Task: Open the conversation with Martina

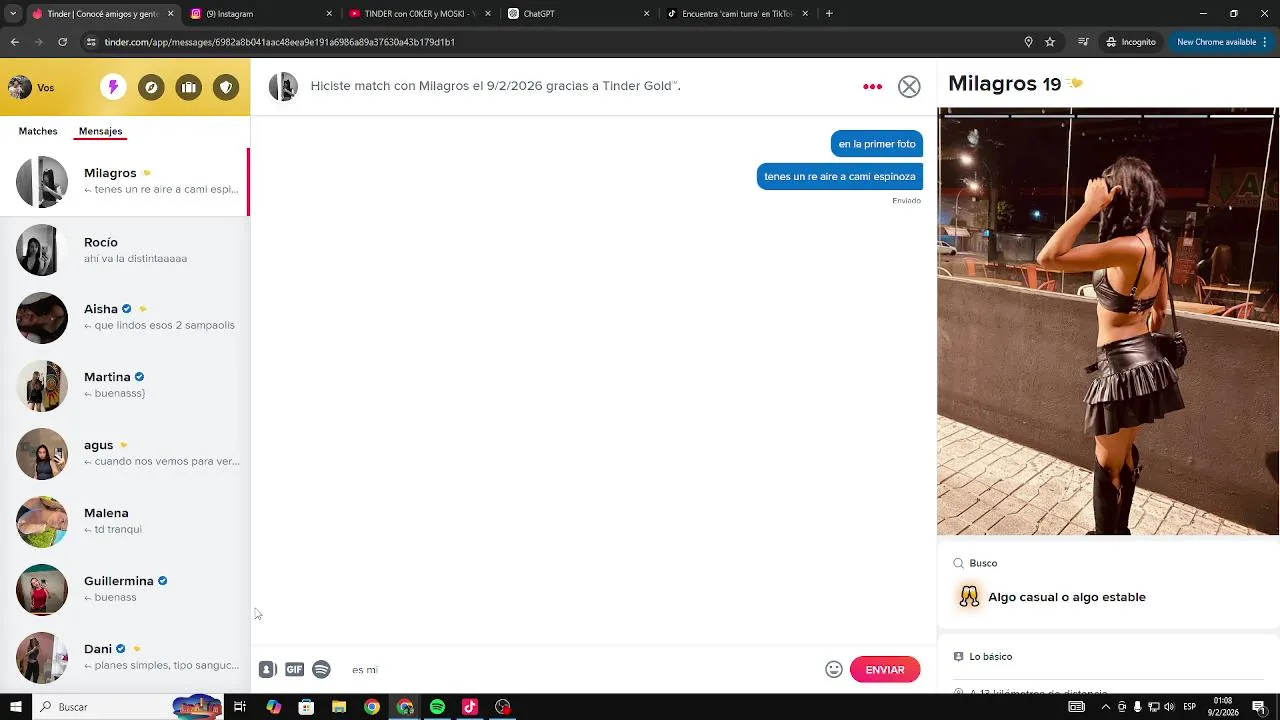Action: coord(124,385)
